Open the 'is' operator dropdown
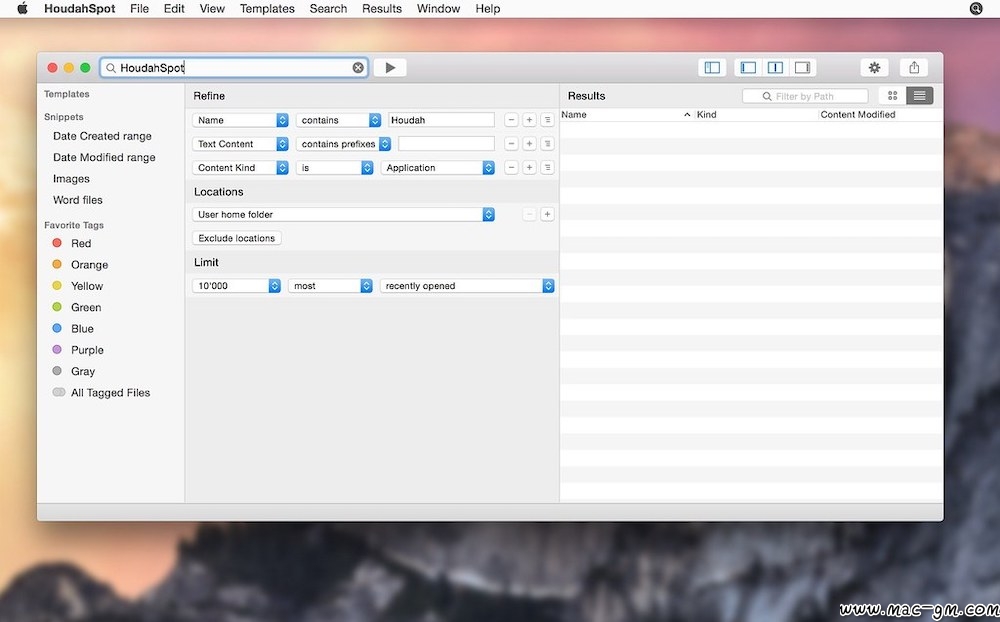The image size is (1000, 622). tap(334, 167)
